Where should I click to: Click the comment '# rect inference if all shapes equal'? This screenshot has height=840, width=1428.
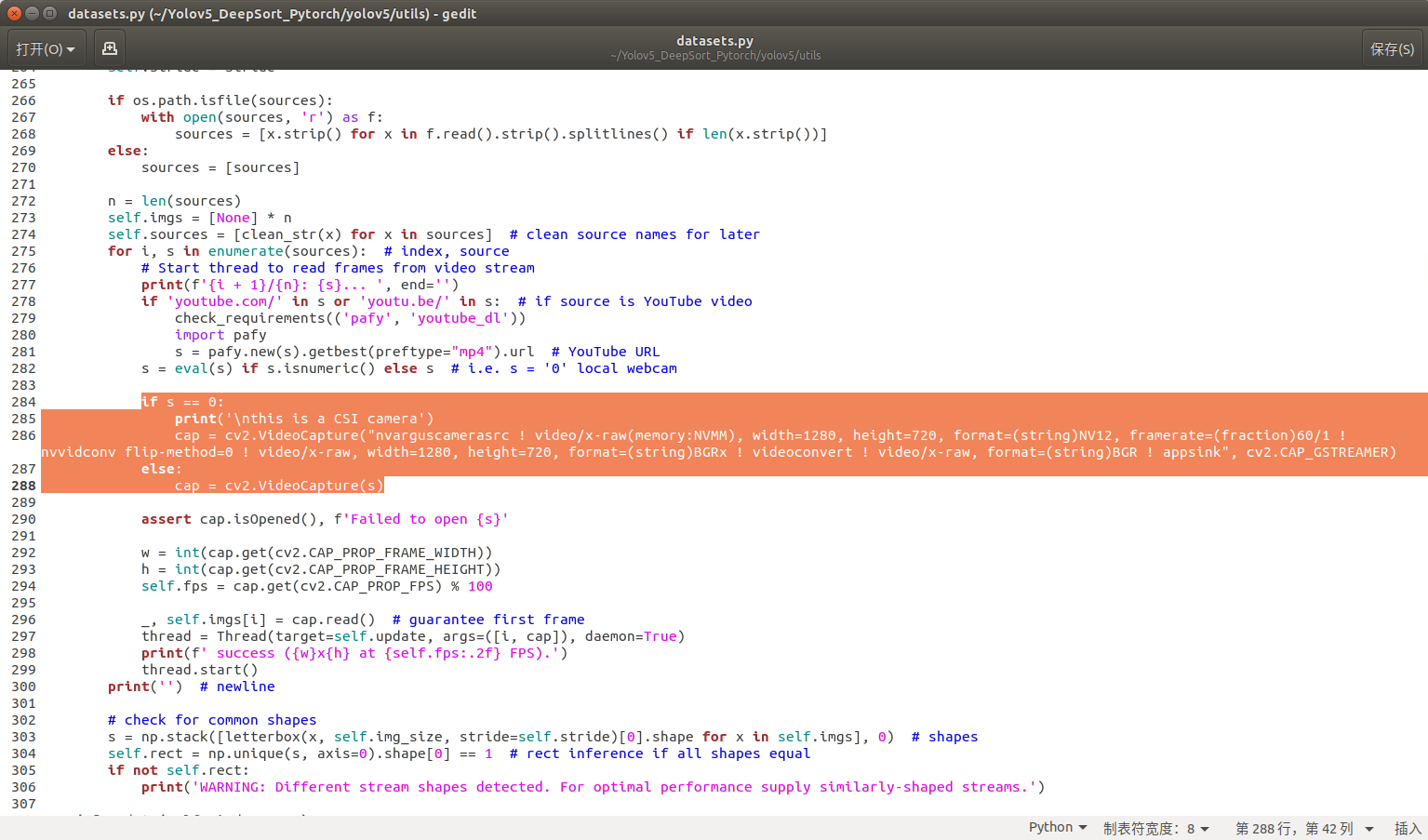(x=660, y=753)
